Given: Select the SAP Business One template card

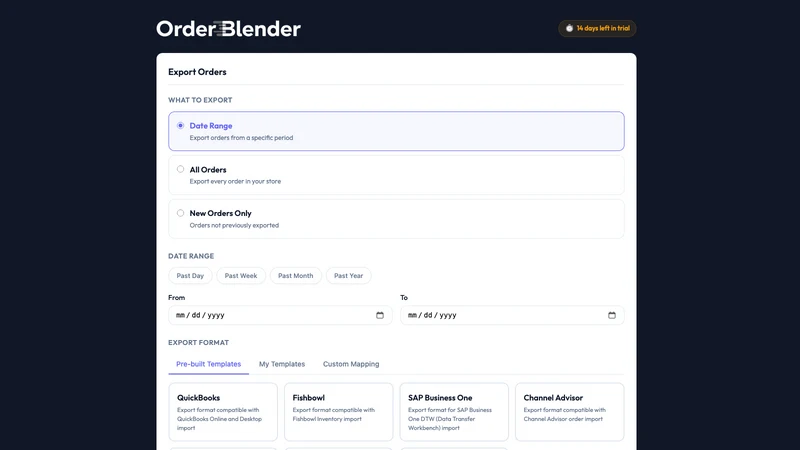Looking at the screenshot, I should tap(454, 412).
